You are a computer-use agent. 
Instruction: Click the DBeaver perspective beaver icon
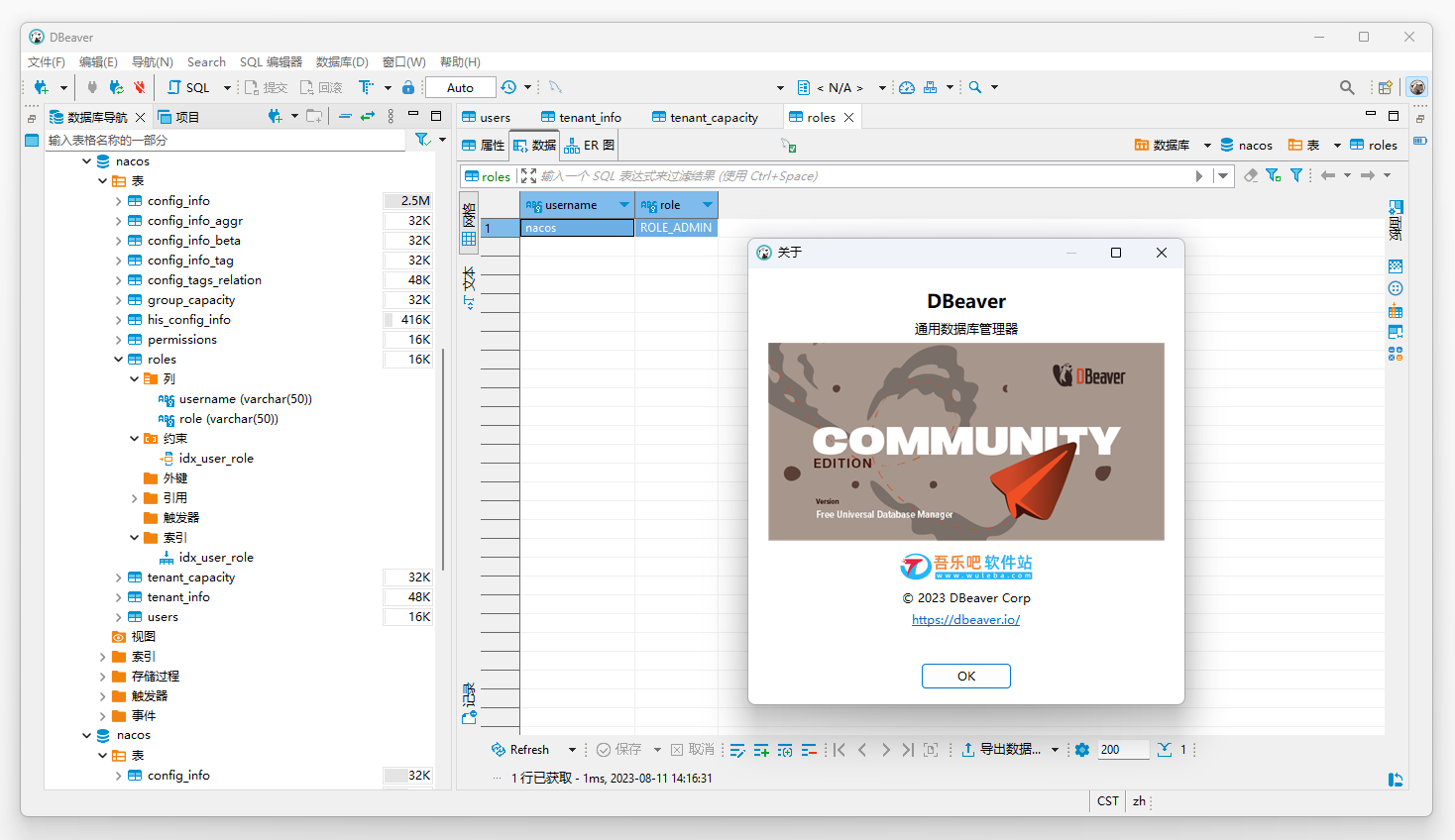pyautogui.click(x=1417, y=87)
